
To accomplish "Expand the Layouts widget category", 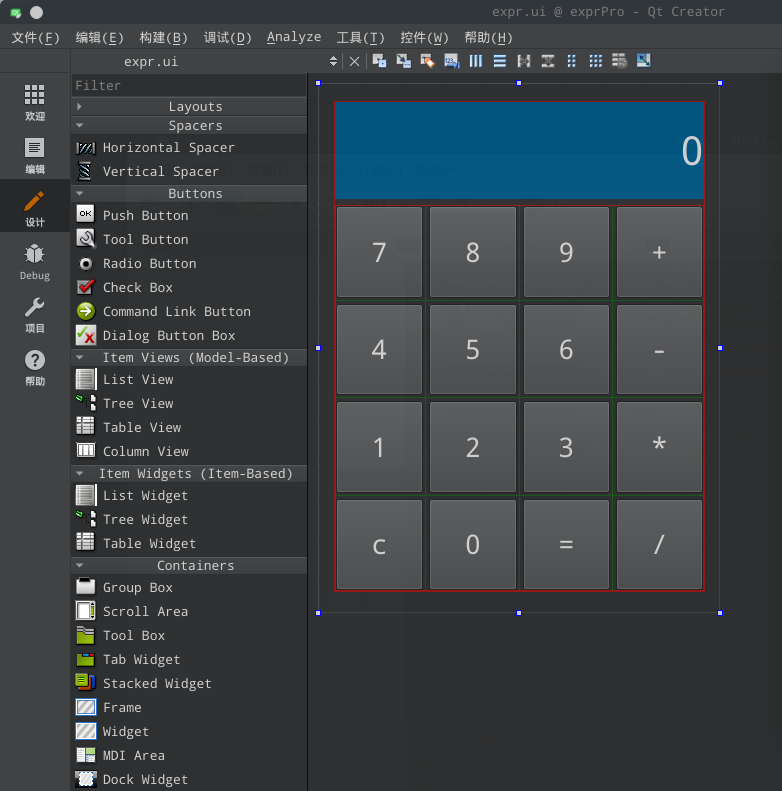I will [x=195, y=106].
